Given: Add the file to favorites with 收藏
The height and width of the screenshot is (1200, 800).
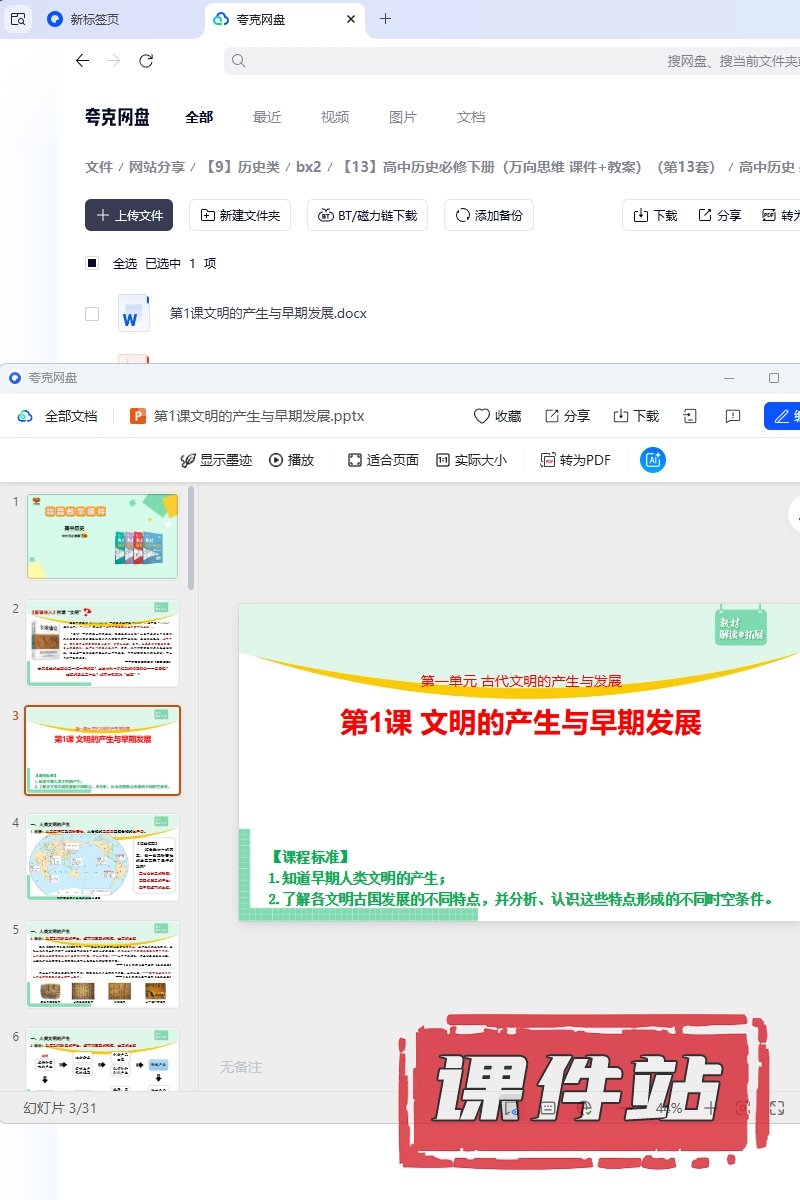Looking at the screenshot, I should 497,416.
